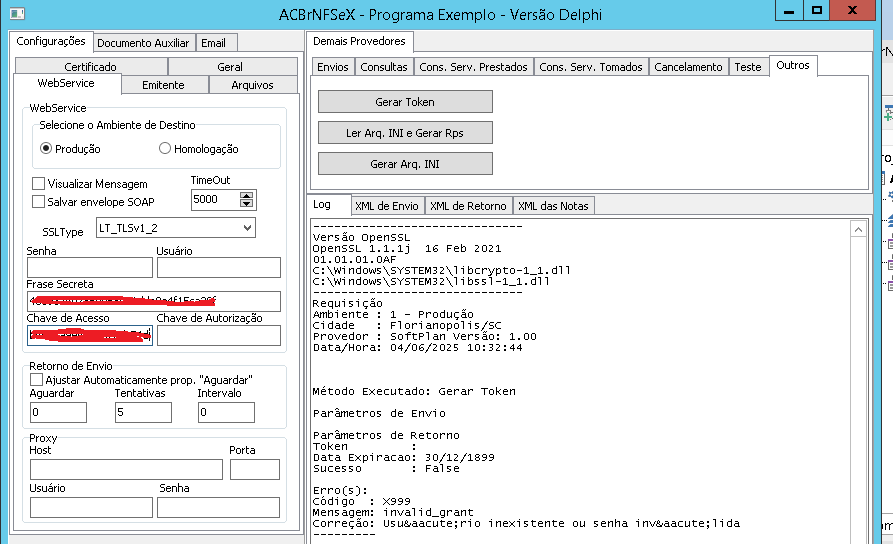
Task: Click the Gerar Token button
Action: tap(405, 101)
